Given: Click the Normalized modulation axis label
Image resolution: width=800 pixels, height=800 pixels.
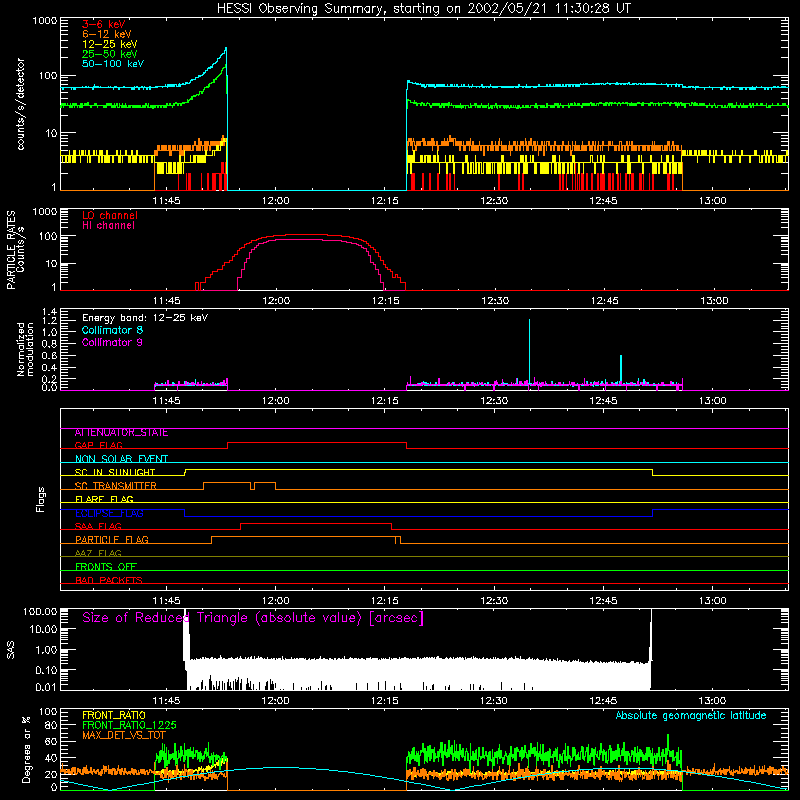Looking at the screenshot, I should [x=26, y=349].
